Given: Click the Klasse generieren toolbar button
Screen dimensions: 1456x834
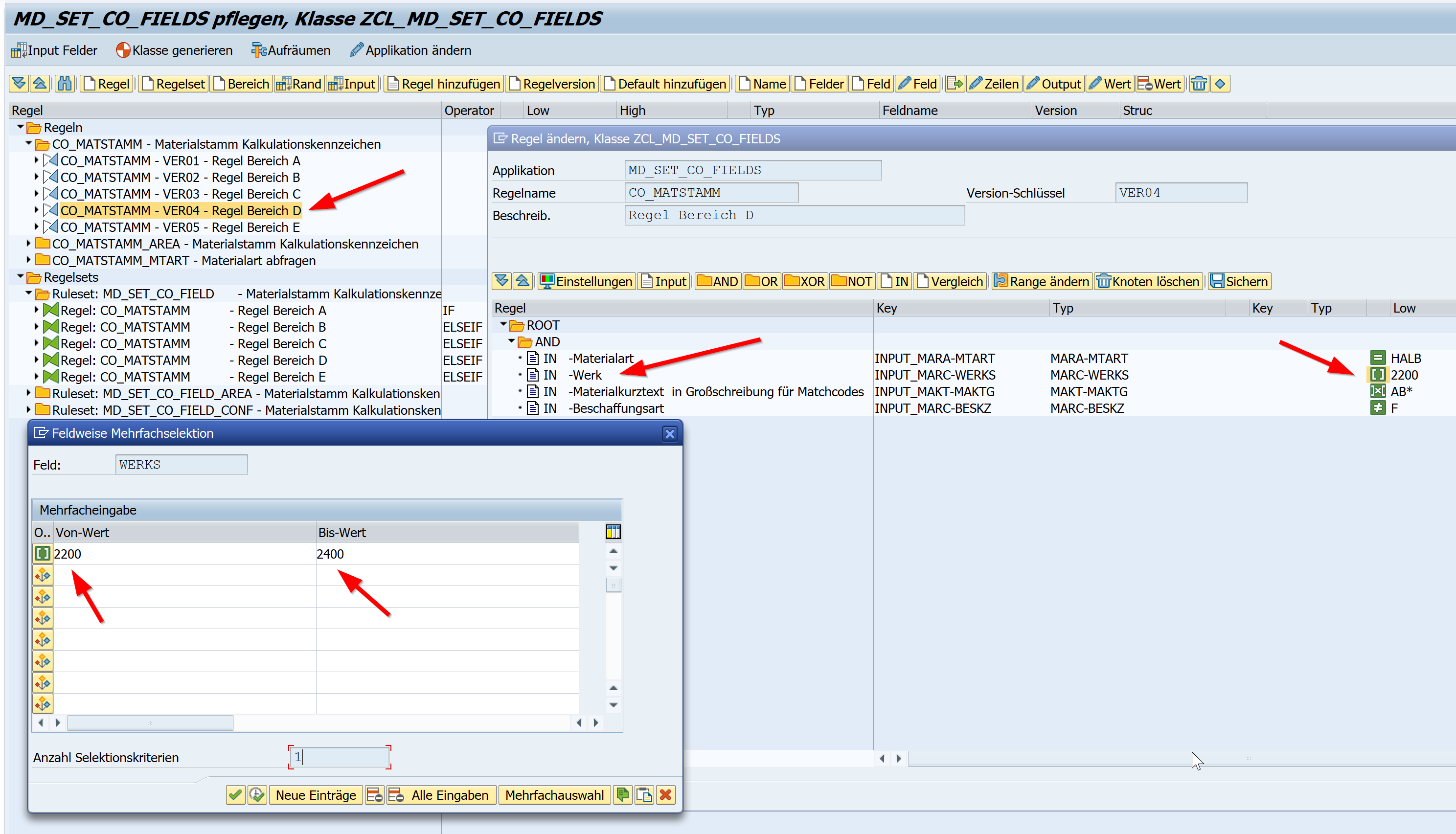Looking at the screenshot, I should (174, 50).
